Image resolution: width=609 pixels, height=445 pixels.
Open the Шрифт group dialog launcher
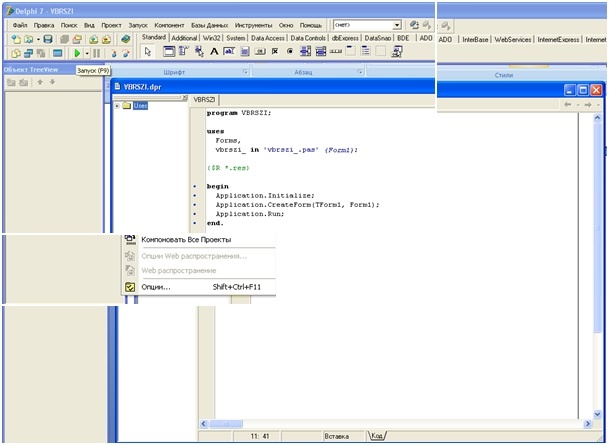pyautogui.click(x=245, y=72)
